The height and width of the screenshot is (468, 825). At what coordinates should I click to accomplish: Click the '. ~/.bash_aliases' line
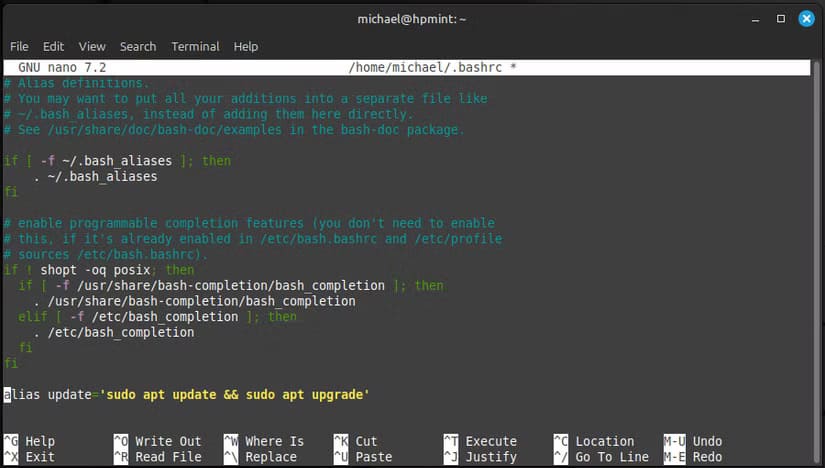[95, 176]
